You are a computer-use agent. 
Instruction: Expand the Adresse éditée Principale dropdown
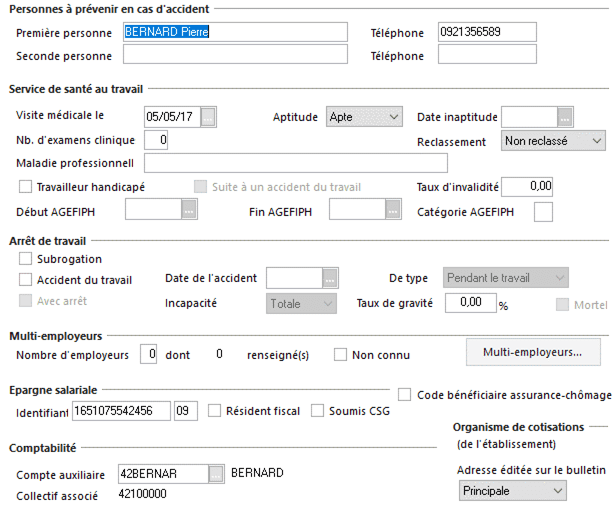pyautogui.click(x=513, y=491)
